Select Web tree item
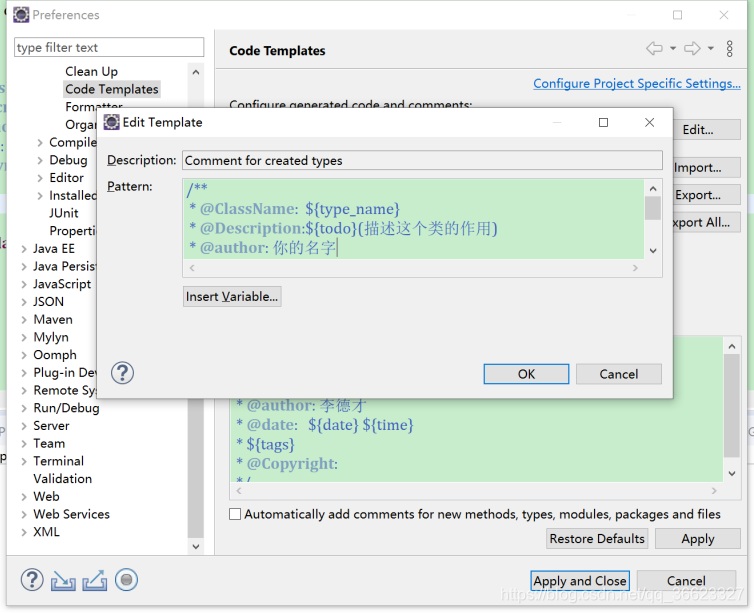 pyautogui.click(x=47, y=497)
